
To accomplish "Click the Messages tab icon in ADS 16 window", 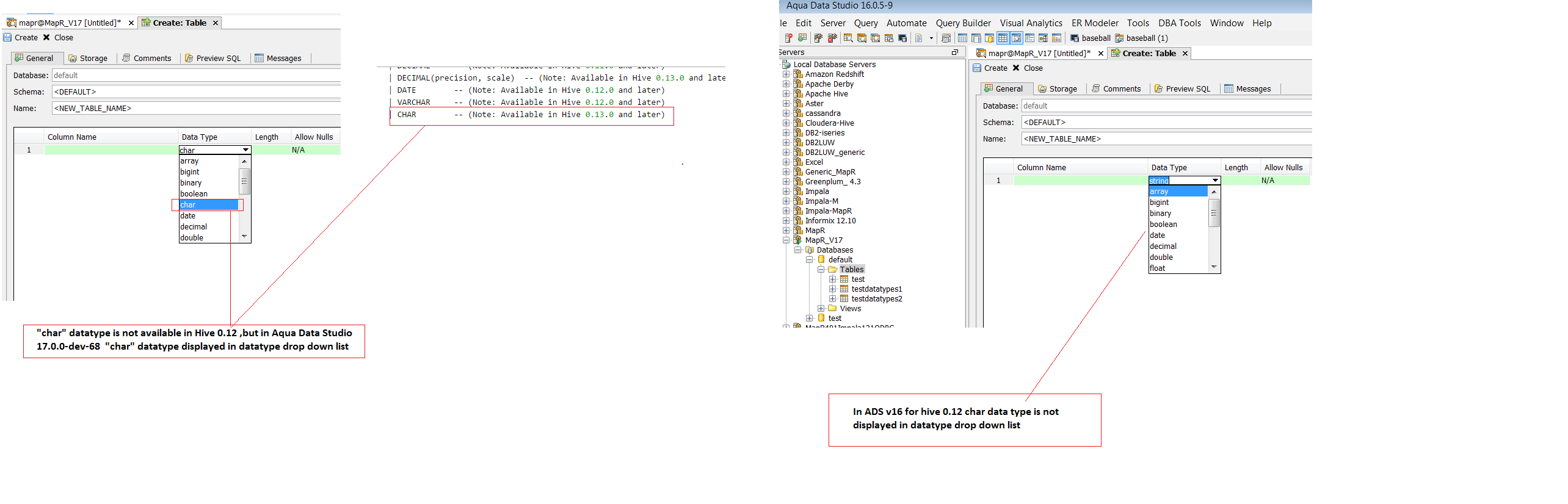I will [1229, 88].
